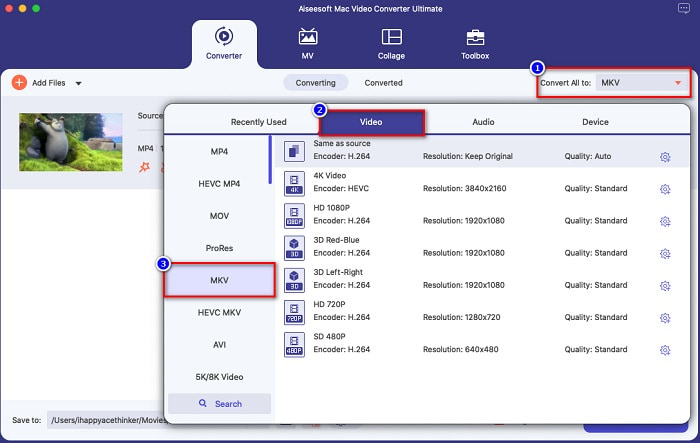Choose HEVC MKV in the format list
This screenshot has width=700, height=443.
point(219,312)
